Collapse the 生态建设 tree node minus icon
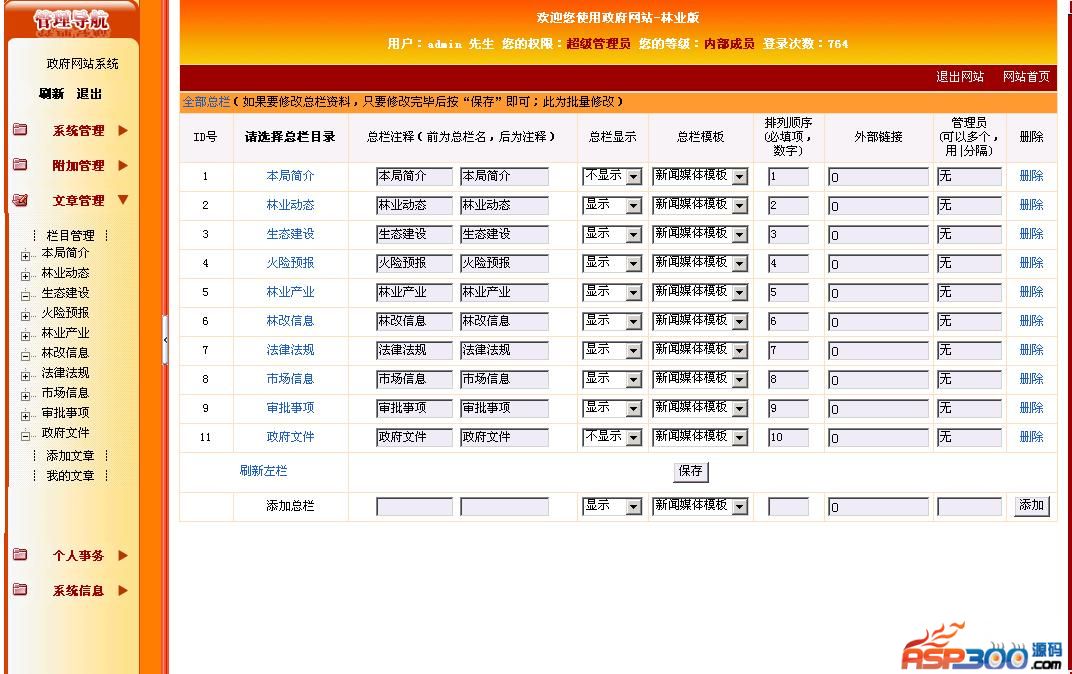 (25, 296)
